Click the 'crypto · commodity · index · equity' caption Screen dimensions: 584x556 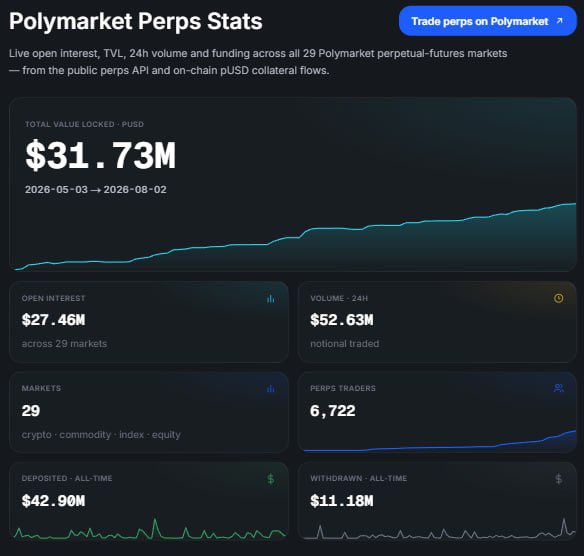tap(101, 435)
